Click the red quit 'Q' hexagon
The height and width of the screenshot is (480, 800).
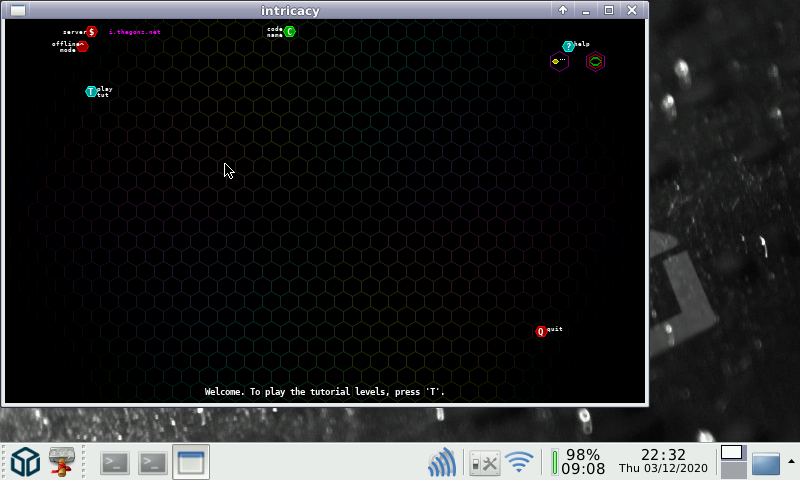pos(541,331)
